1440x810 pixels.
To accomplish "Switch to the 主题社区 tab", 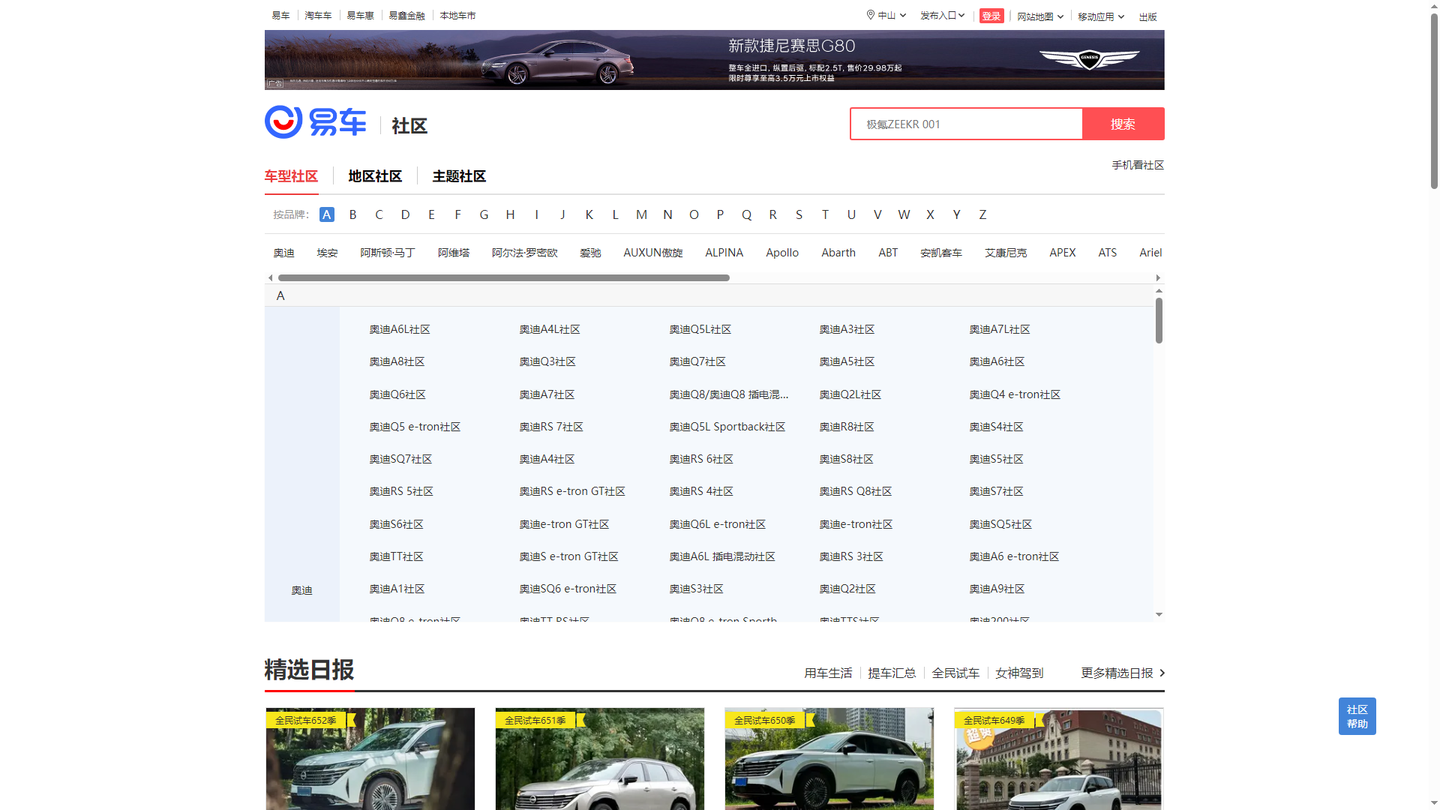I will tap(459, 176).
